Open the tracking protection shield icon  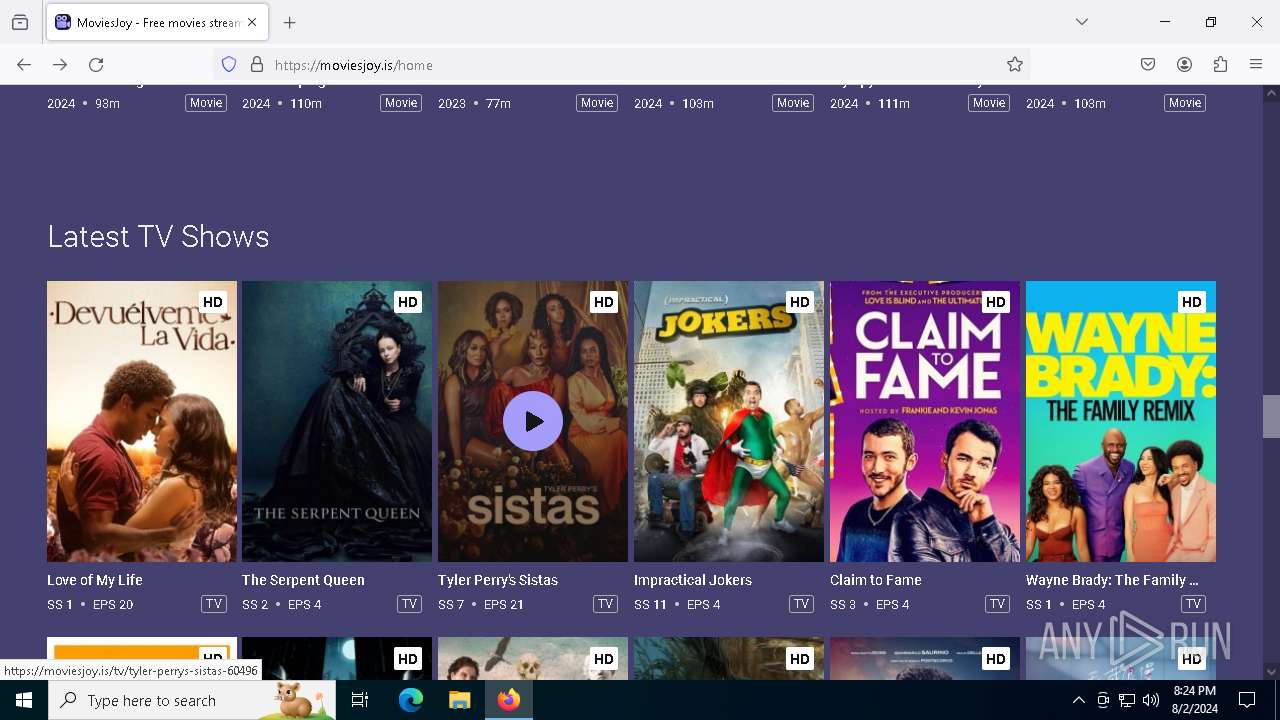(229, 65)
